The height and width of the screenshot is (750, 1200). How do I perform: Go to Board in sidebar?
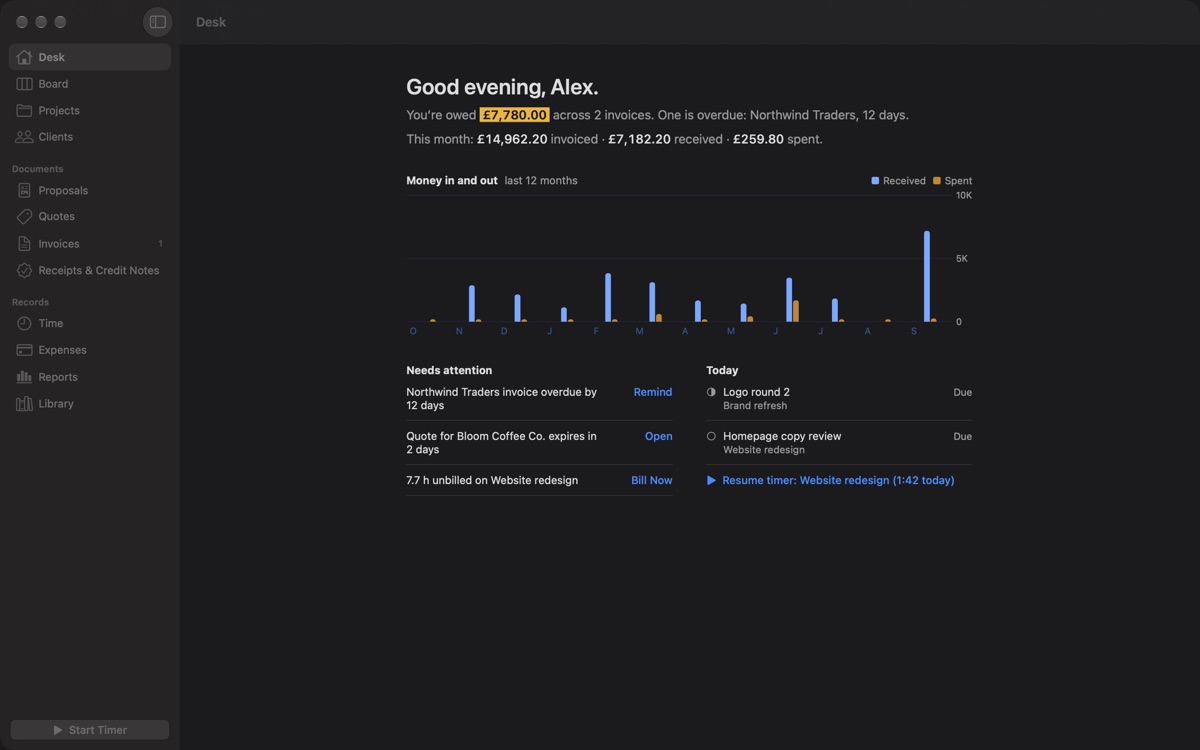point(53,84)
